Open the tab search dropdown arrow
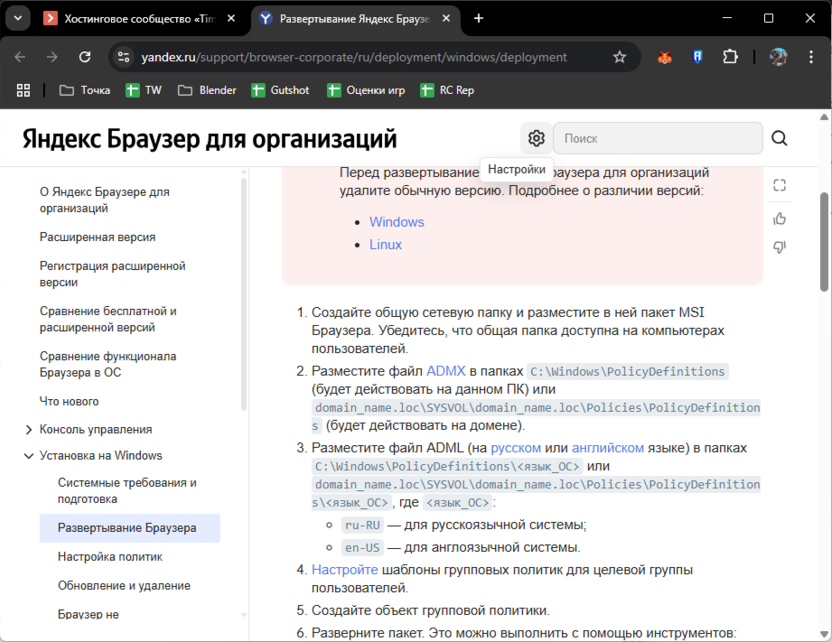Viewport: 832px width, 642px height. [17, 18]
